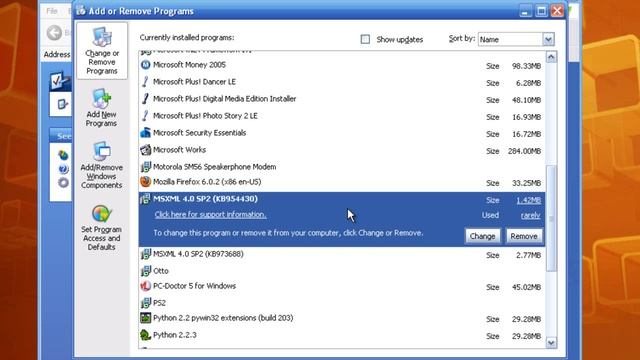Click the PC-Doctor 5 for Windows icon

145,286
